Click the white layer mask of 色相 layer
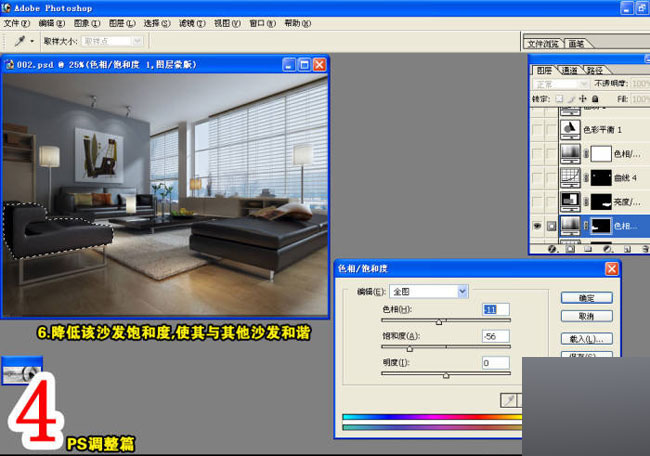This screenshot has width=650, height=456. click(x=601, y=154)
